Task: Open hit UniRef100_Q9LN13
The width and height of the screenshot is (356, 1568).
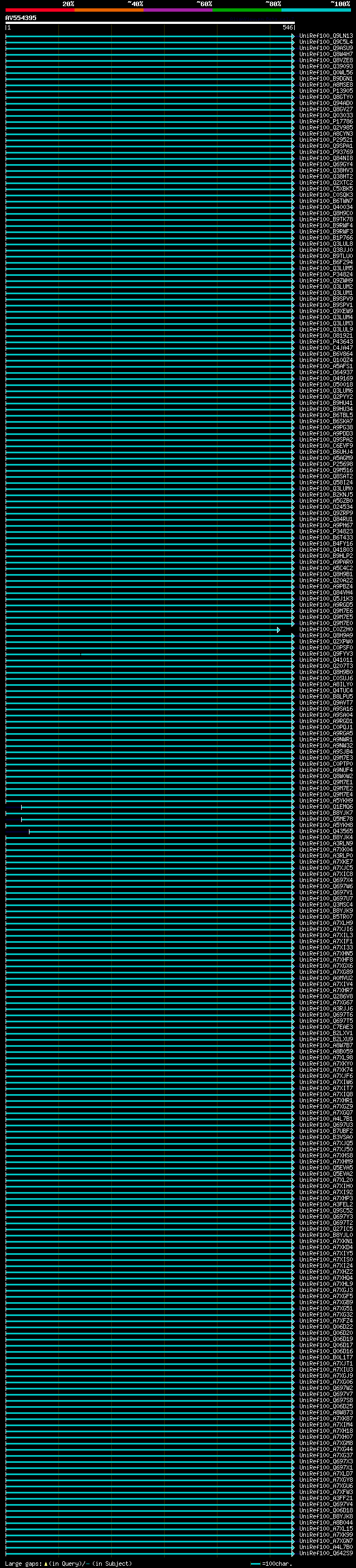Action: 326,36
